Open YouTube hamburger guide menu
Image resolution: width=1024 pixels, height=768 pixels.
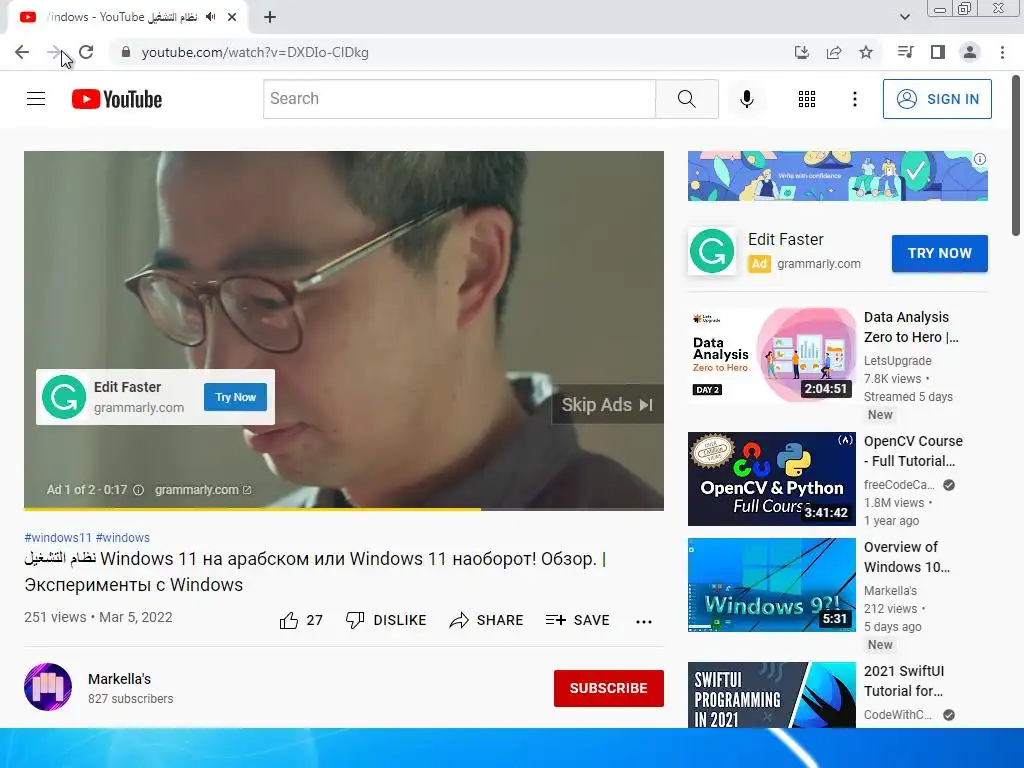click(x=36, y=99)
